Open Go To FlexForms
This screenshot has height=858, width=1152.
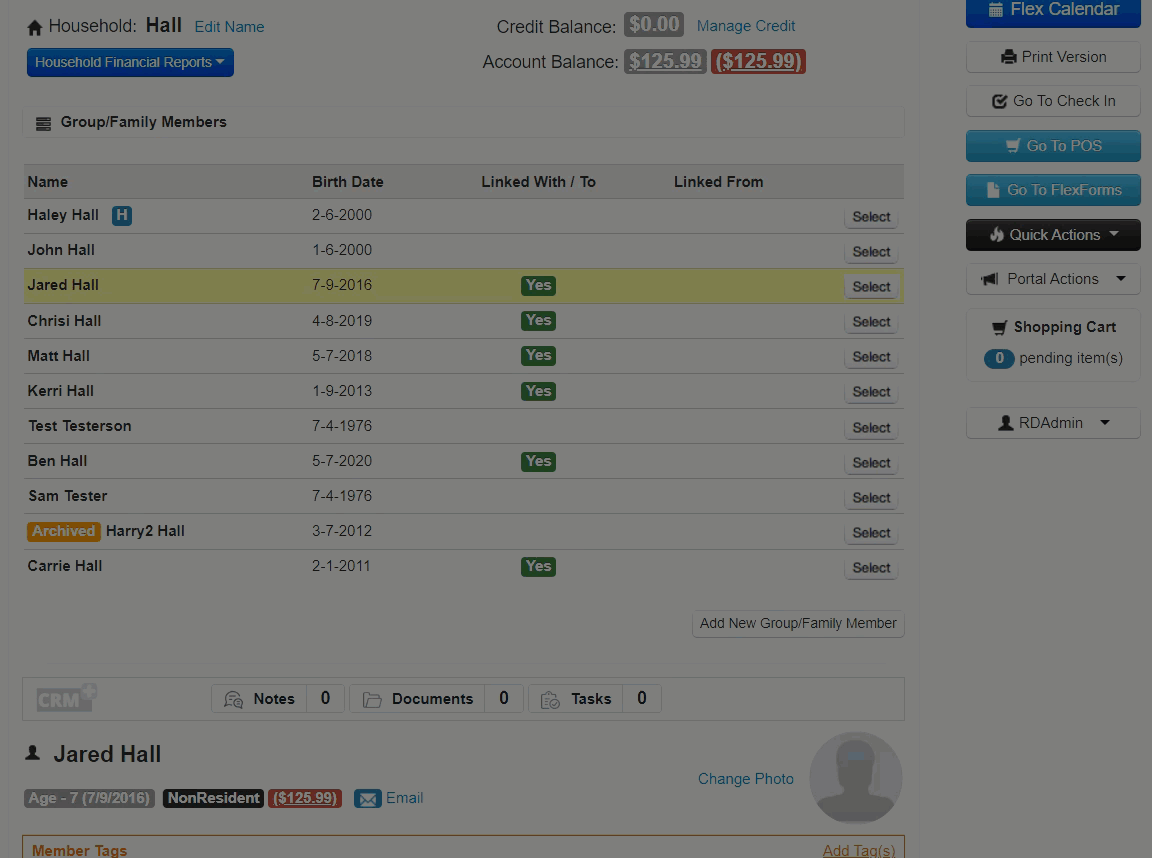[x=1053, y=190]
